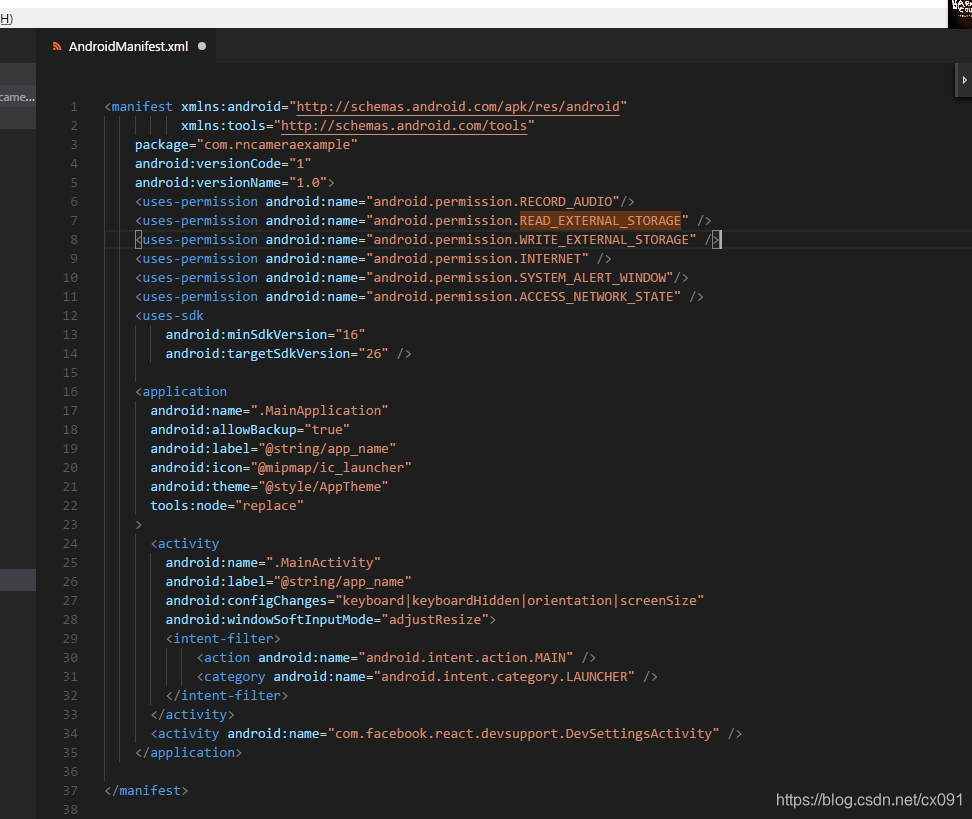
Task: Click the RECORD_AUDIO permission text
Action: point(566,201)
